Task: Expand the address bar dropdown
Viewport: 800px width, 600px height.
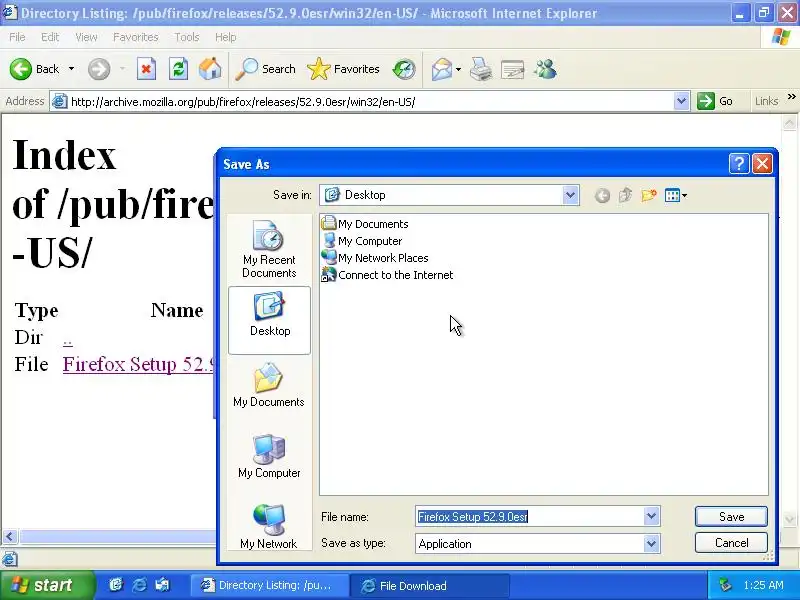Action: [x=681, y=101]
